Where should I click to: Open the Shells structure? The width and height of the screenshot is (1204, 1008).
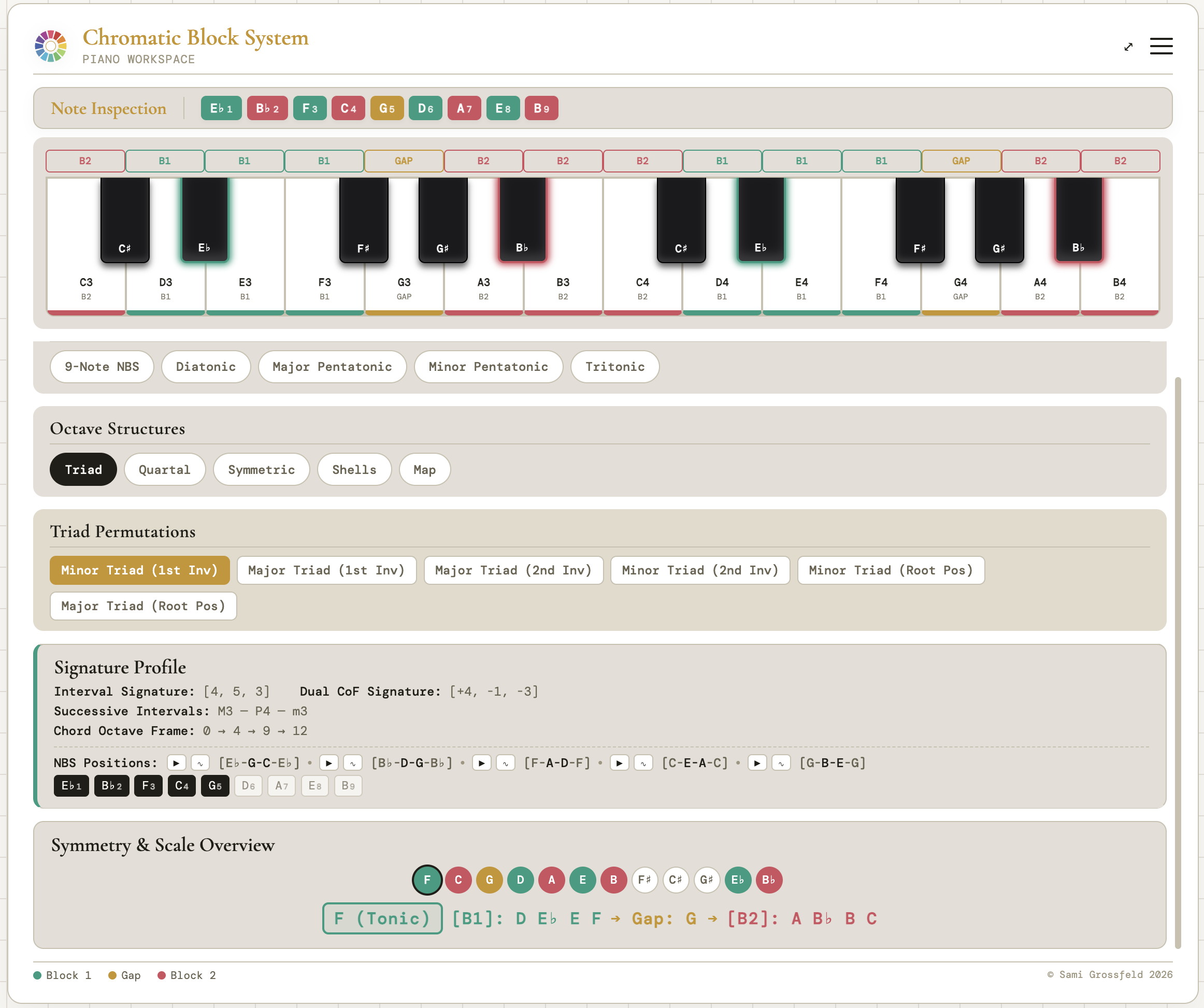tap(354, 470)
